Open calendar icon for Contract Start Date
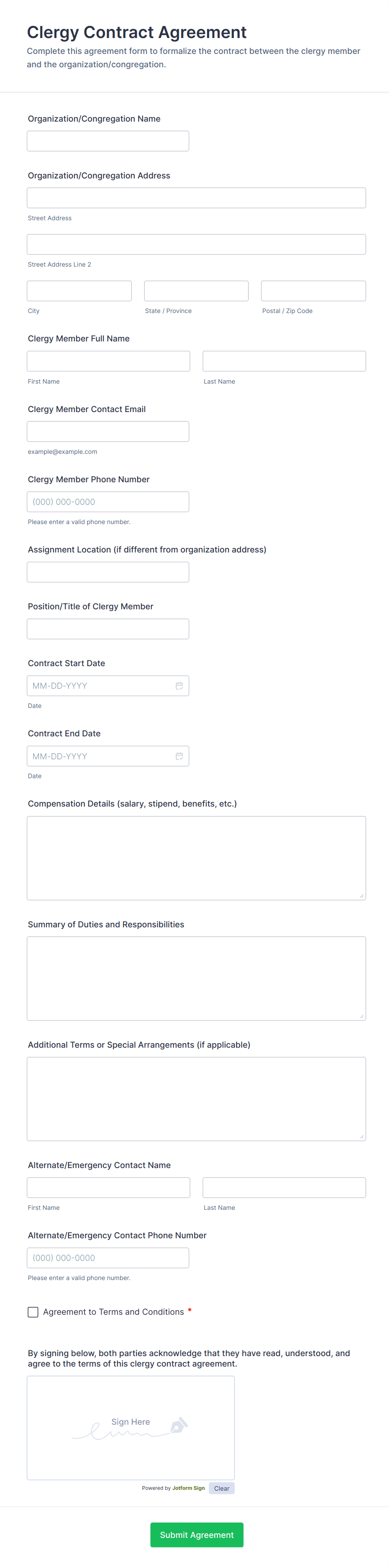 point(179,686)
